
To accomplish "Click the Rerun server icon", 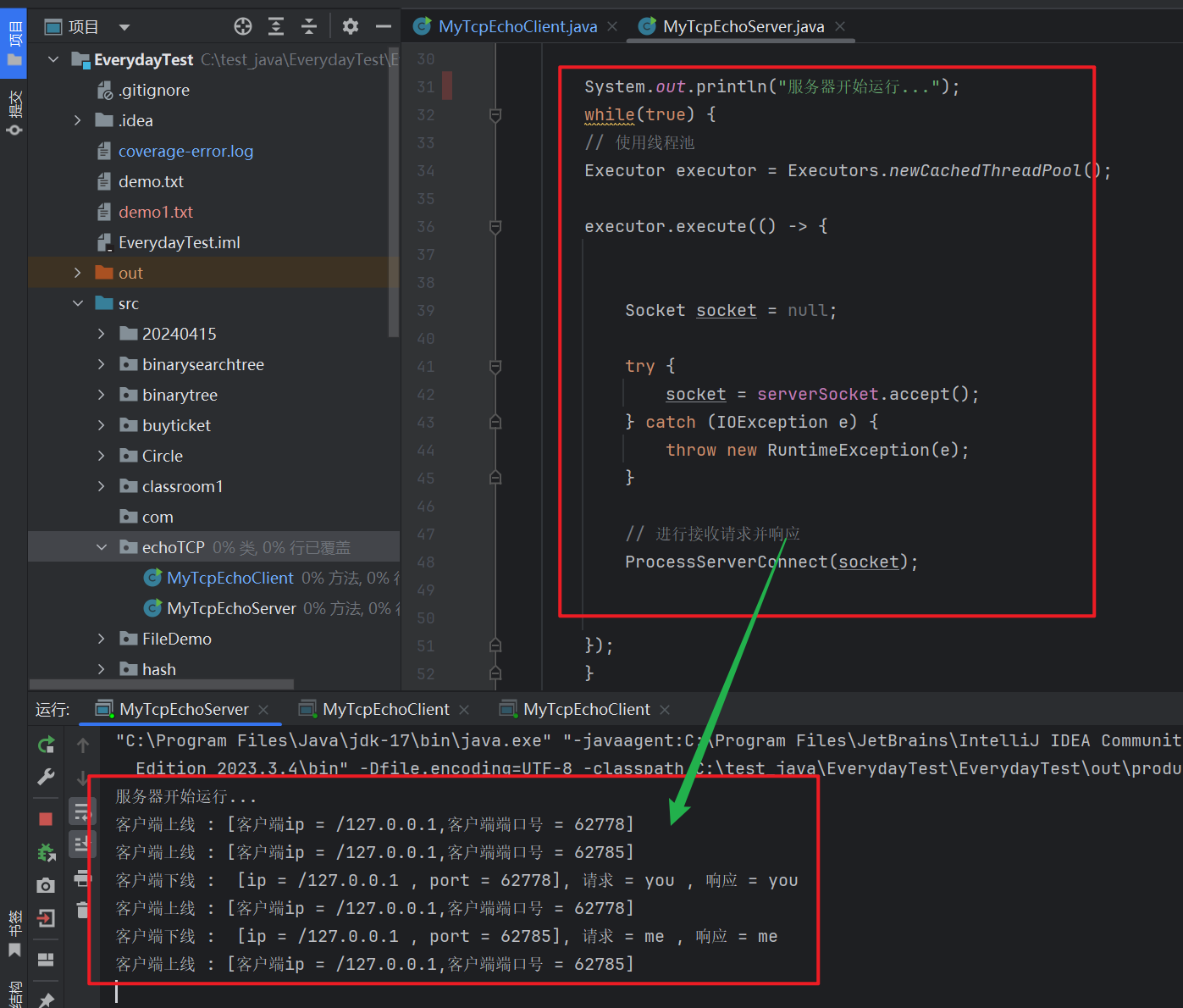I will coord(46,745).
